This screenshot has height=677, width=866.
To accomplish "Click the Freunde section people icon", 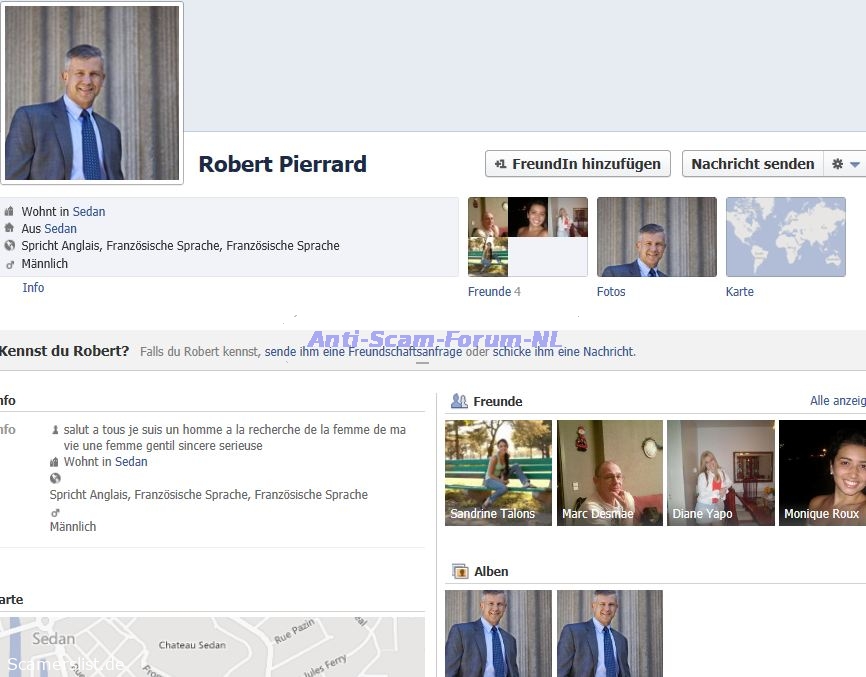I will pyautogui.click(x=459, y=401).
